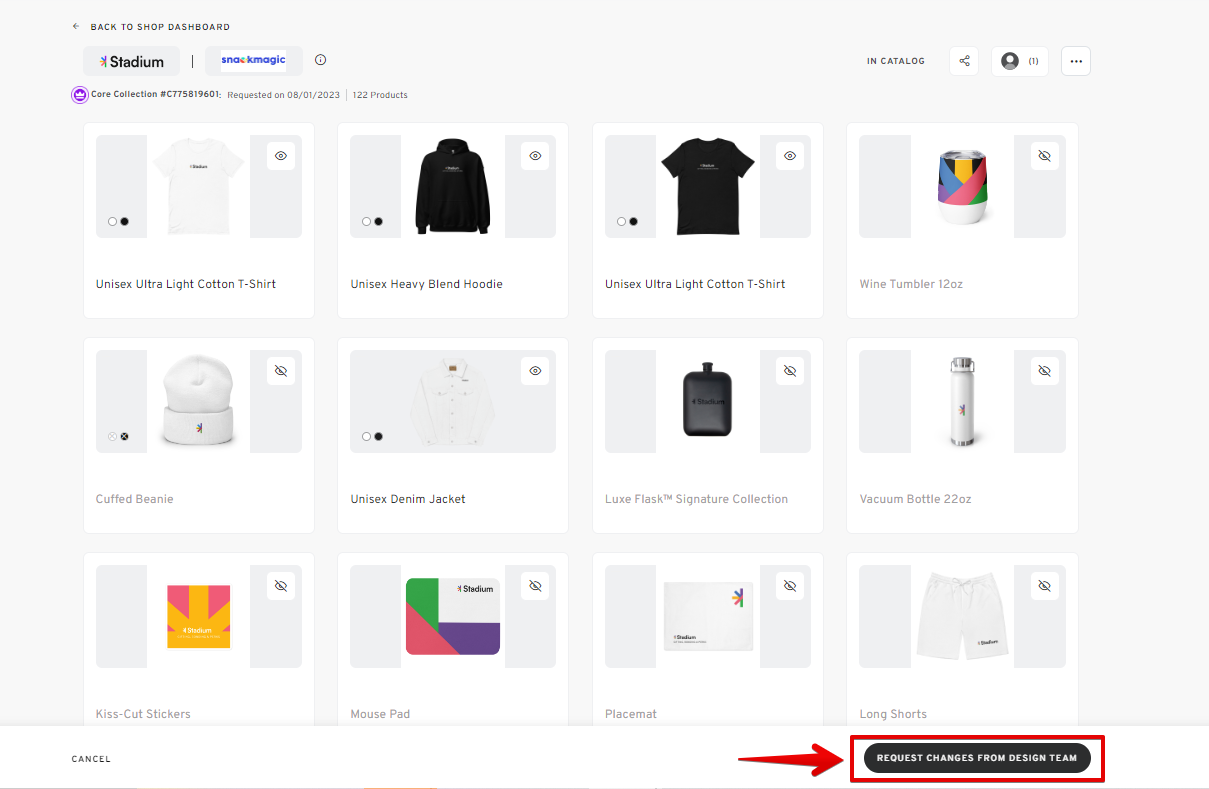This screenshot has width=1209, height=789.
Task: Open the three-dot more options menu
Action: pyautogui.click(x=1076, y=61)
